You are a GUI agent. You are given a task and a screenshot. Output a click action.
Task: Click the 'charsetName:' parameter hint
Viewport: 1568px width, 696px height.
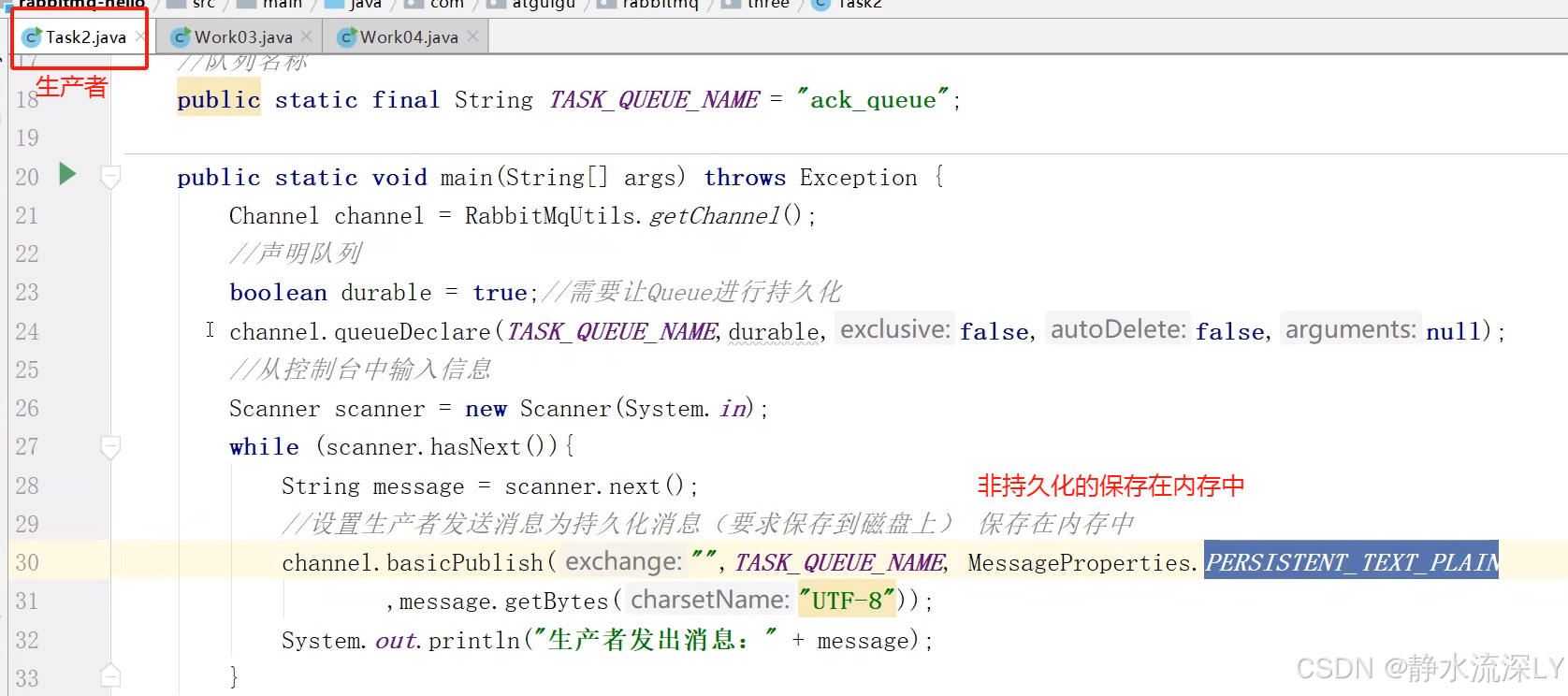click(710, 599)
